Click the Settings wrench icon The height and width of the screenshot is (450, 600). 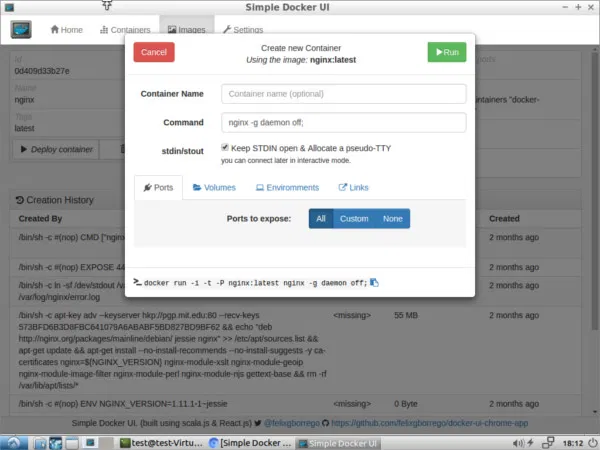(227, 29)
